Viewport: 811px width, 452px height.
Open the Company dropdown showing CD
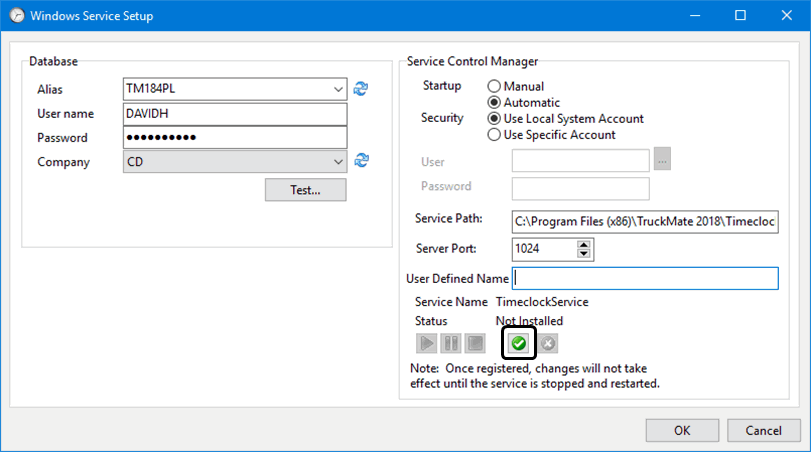pyautogui.click(x=336, y=162)
